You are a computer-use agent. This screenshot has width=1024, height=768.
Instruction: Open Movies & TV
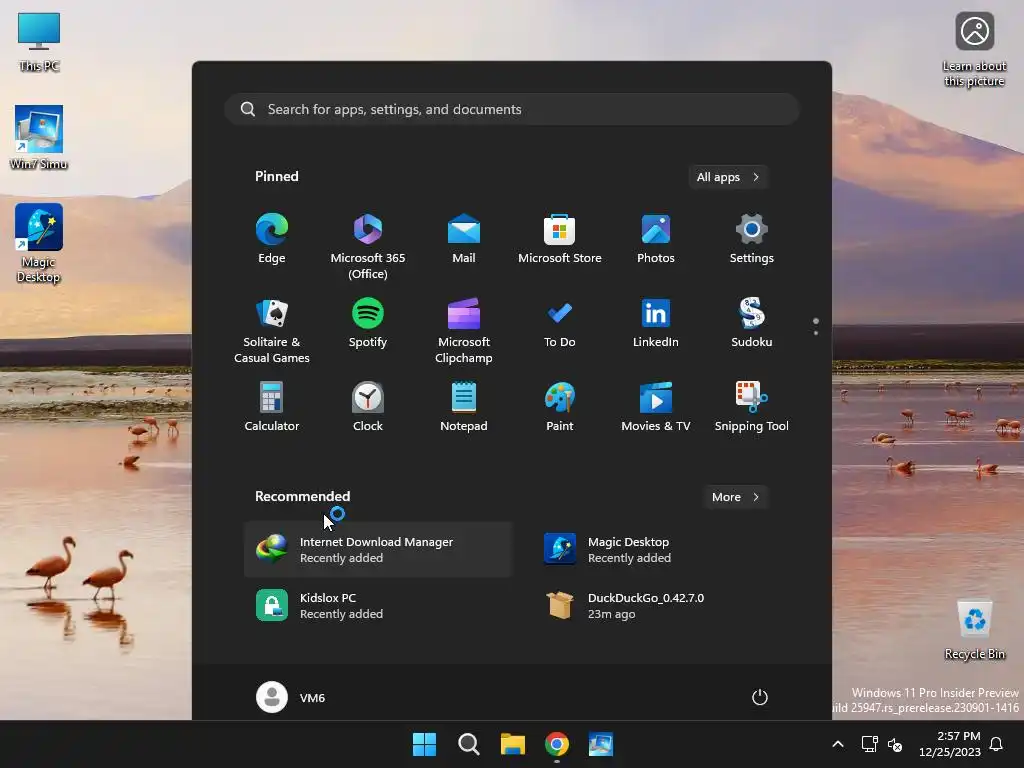point(656,406)
